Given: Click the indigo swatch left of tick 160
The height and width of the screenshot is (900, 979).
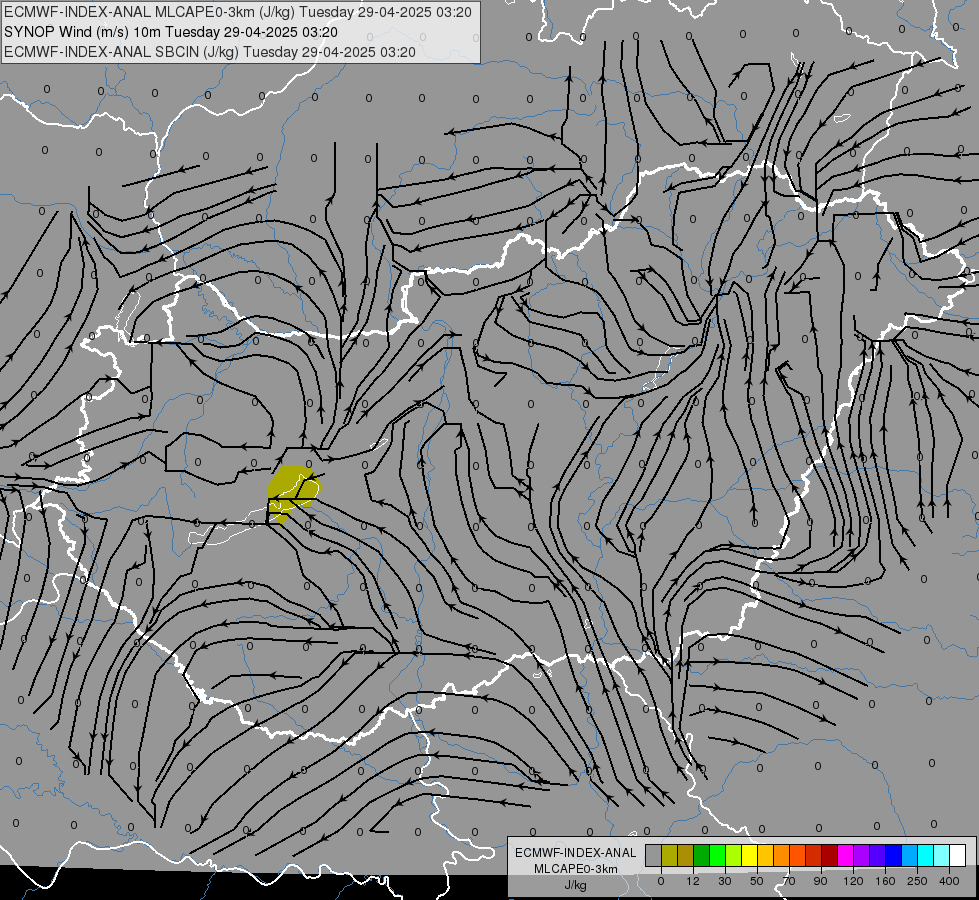Looking at the screenshot, I should pyautogui.click(x=877, y=855).
